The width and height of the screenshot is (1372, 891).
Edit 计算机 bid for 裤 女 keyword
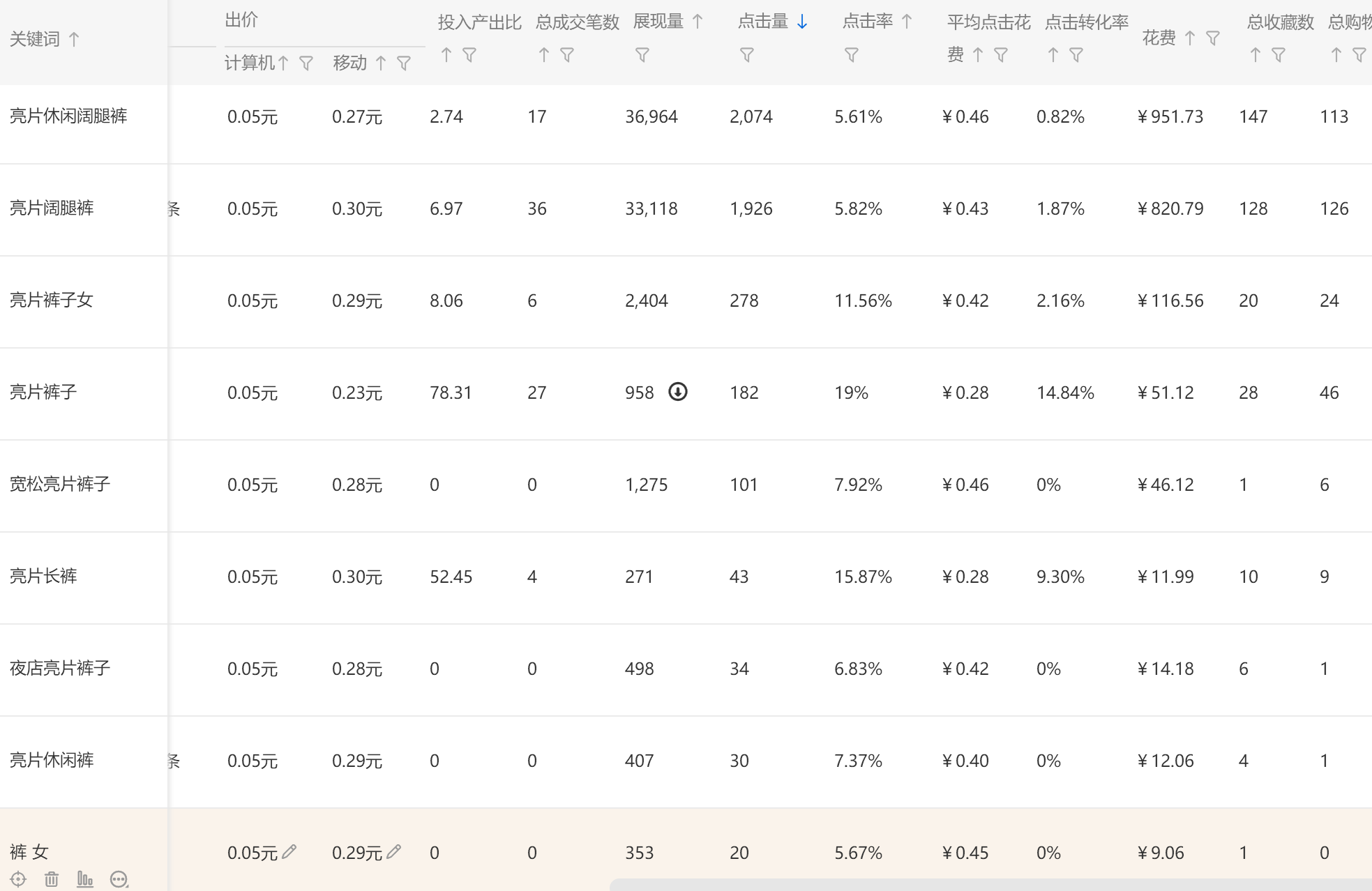tap(289, 851)
